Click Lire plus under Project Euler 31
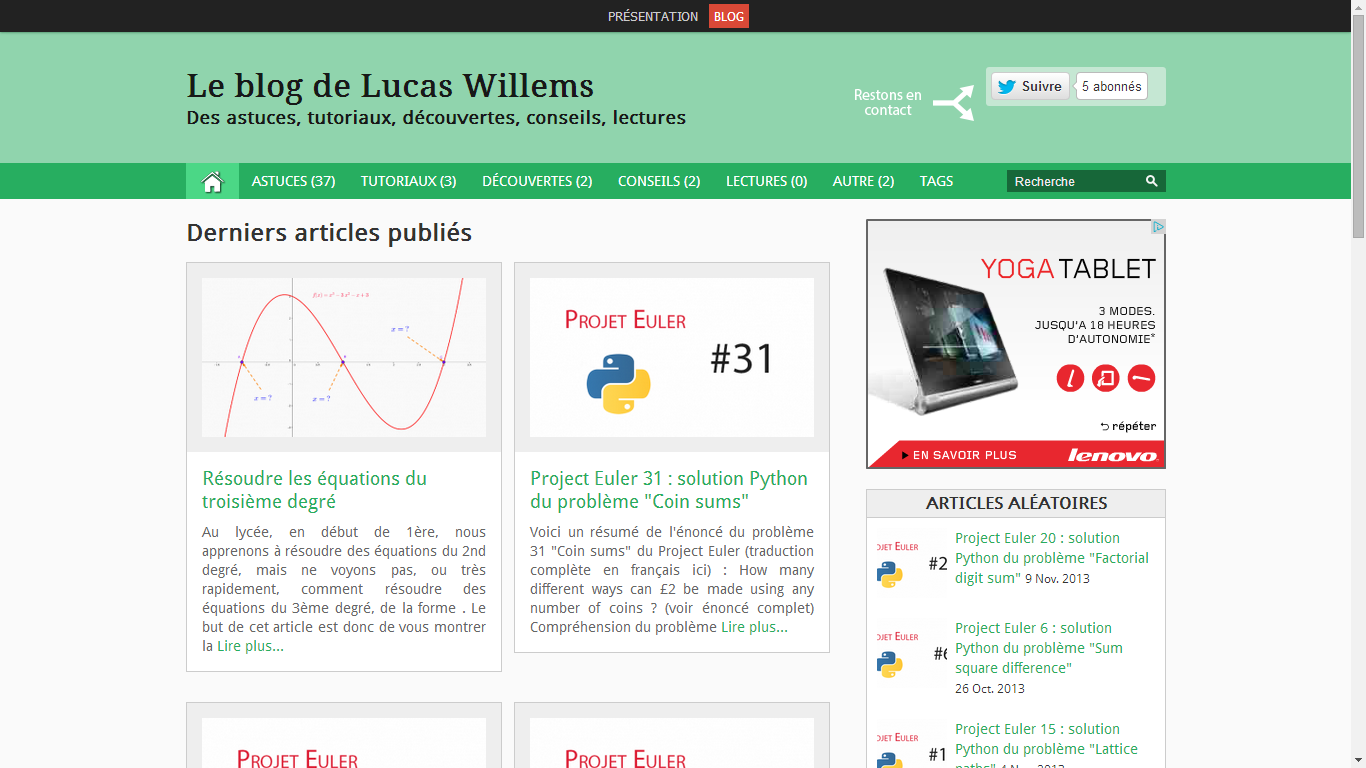The height and width of the screenshot is (768, 1366). coord(754,627)
